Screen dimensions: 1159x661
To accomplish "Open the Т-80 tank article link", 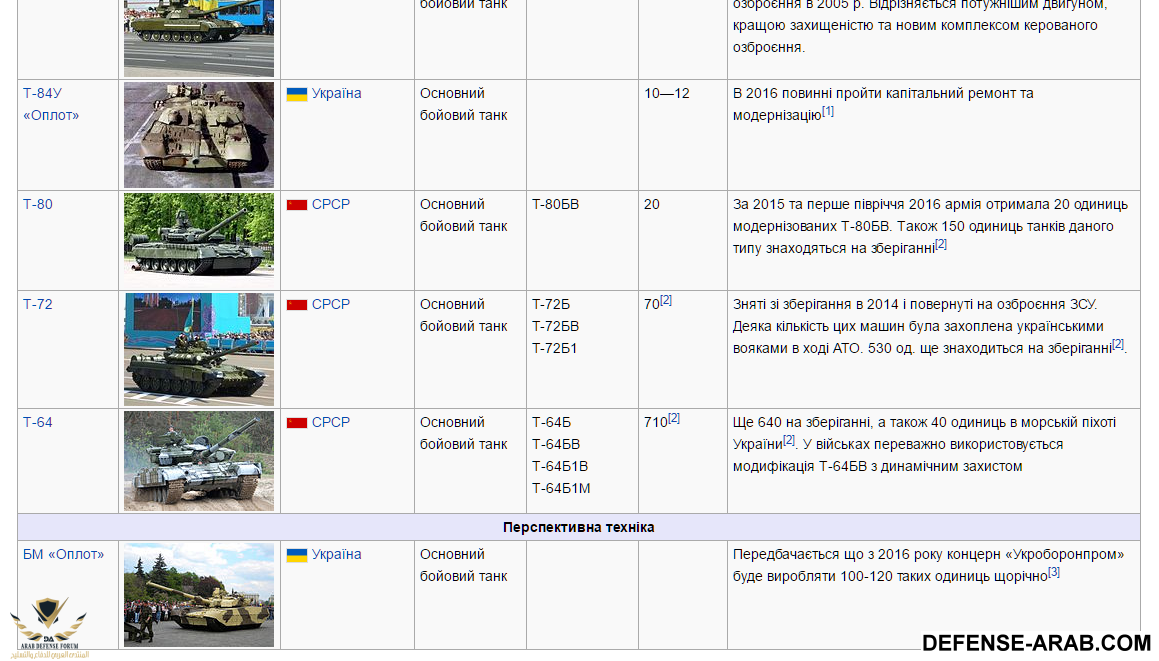I will (38, 204).
